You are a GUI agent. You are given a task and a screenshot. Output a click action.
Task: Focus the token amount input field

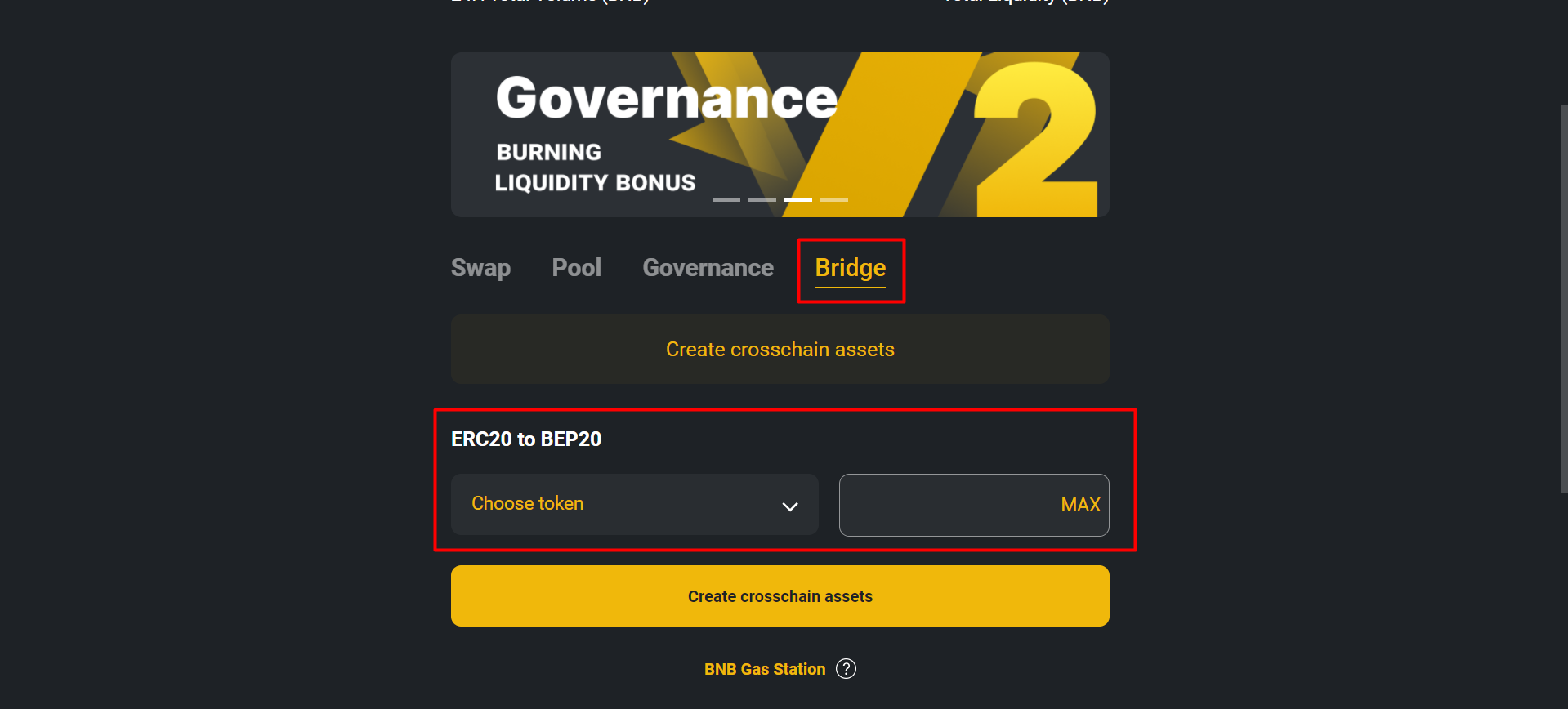click(948, 505)
